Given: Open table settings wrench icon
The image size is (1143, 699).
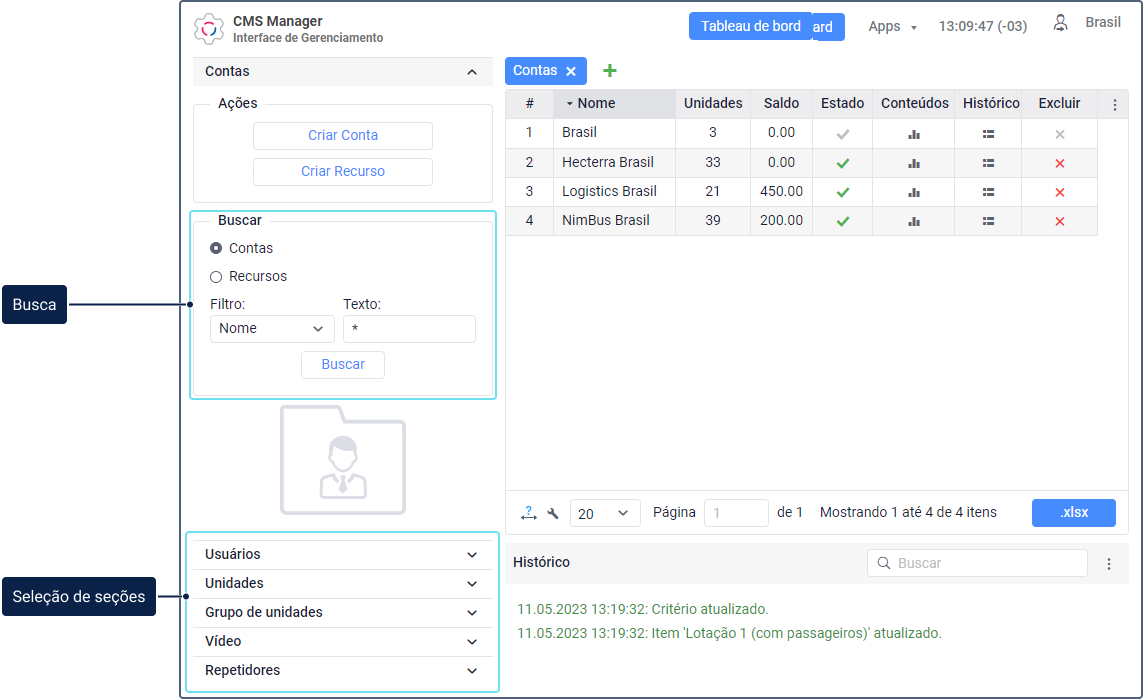Looking at the screenshot, I should pos(553,513).
